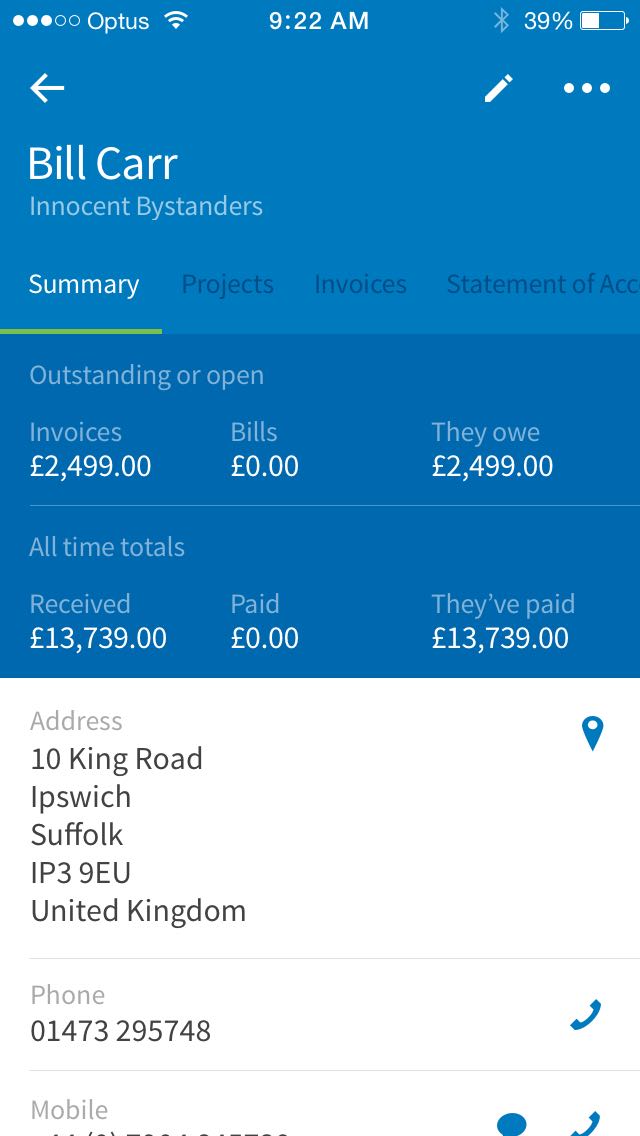Screen dimensions: 640x1136
Task: Tap the outstanding Bills £0.00 amount
Action: pos(265,466)
